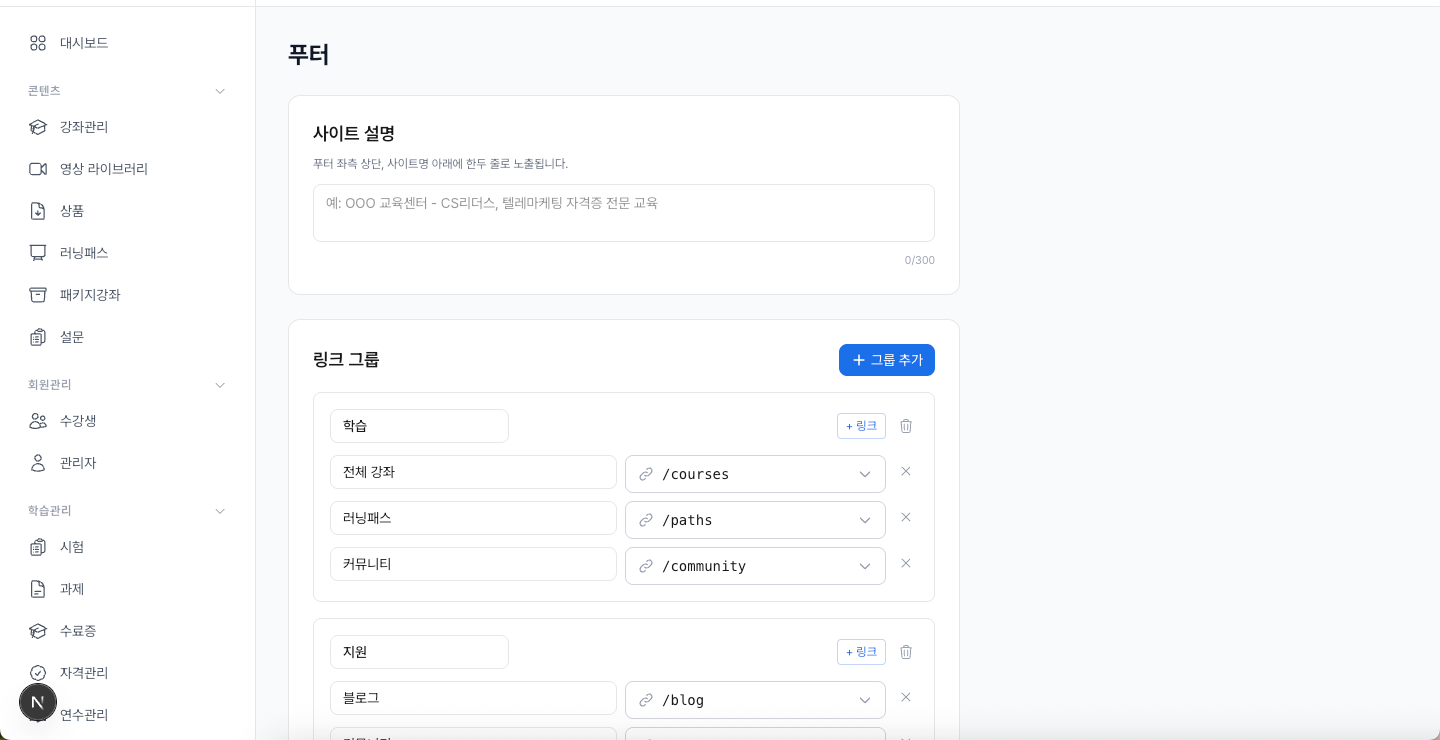Screen dimensions: 1440x740
Task: Open 수강생 in the sidebar
Action: click(x=127, y=421)
